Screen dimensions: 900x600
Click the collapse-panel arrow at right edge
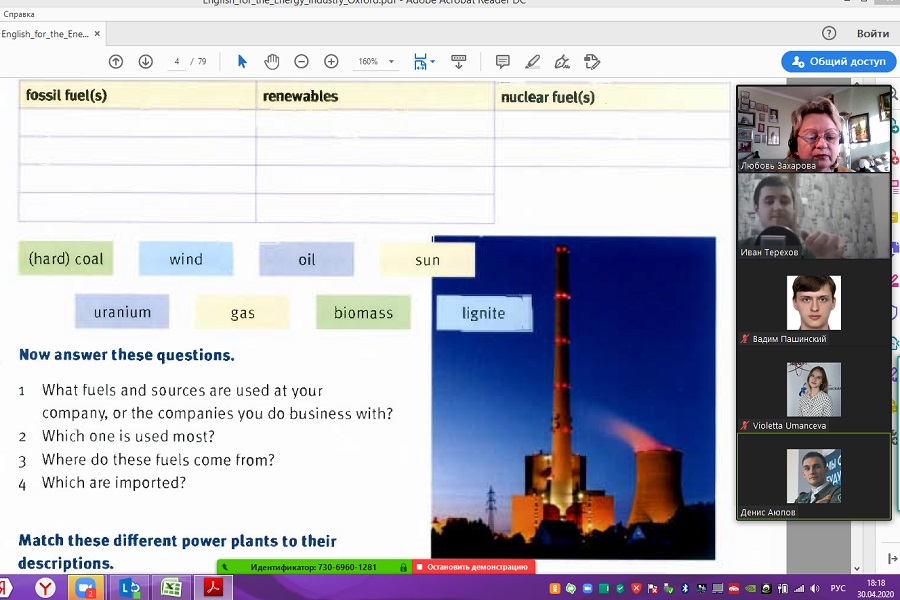(x=893, y=558)
